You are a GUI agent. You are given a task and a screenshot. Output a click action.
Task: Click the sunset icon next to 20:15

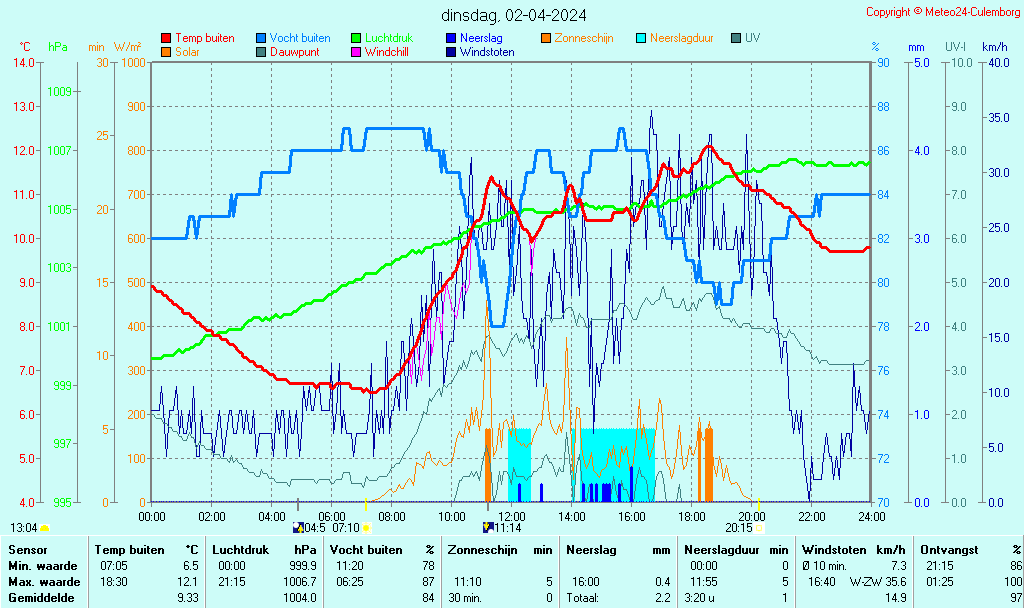coord(759,527)
